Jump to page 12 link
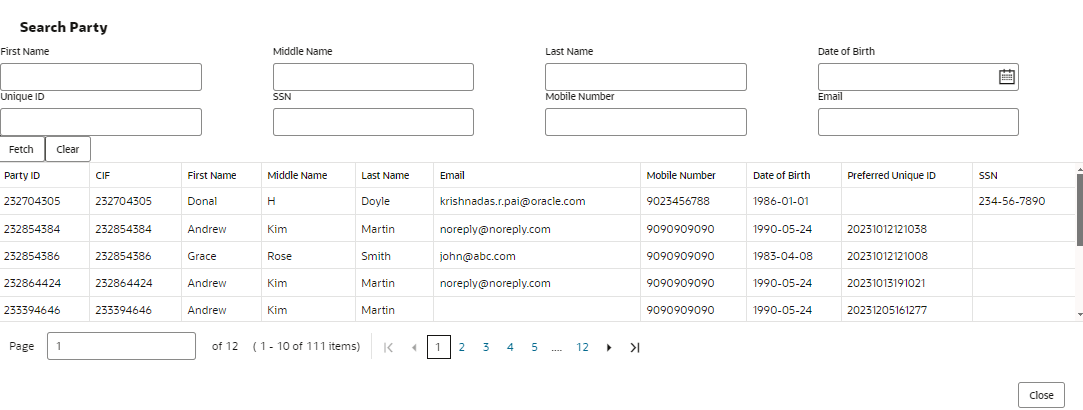 pos(582,347)
